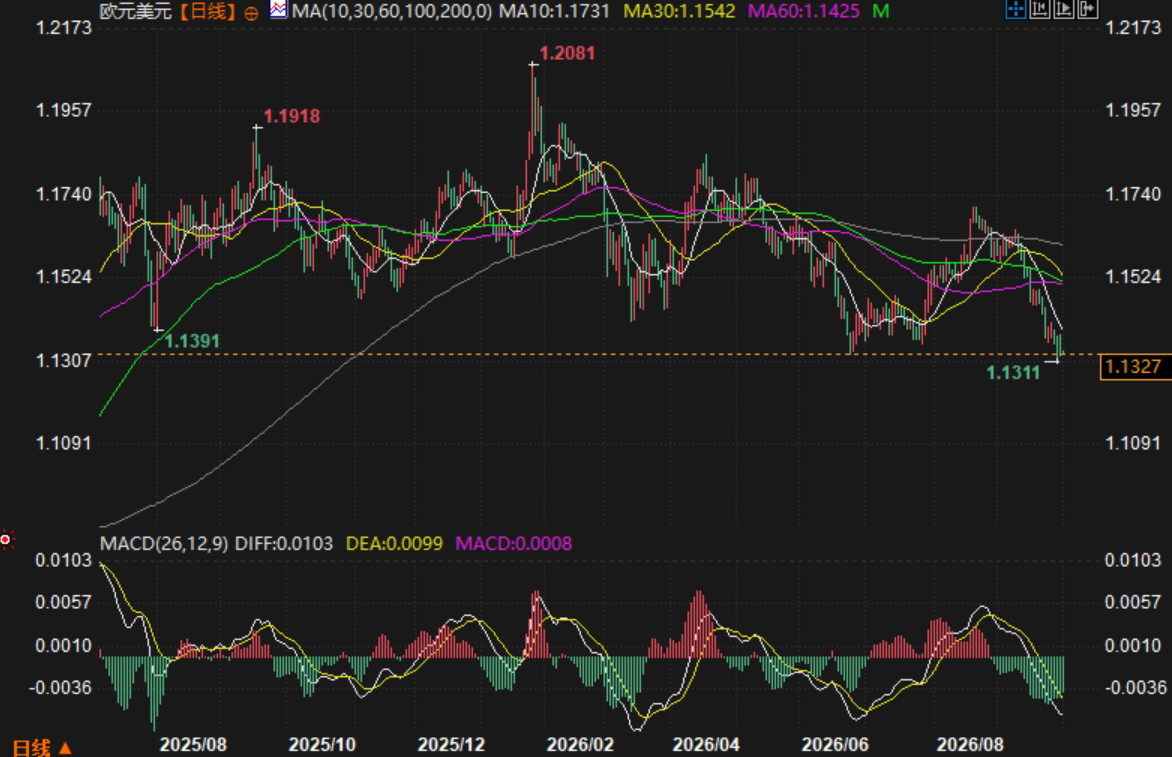Select the MA(10,30,60,100,200,0) indicator label

click(392, 11)
